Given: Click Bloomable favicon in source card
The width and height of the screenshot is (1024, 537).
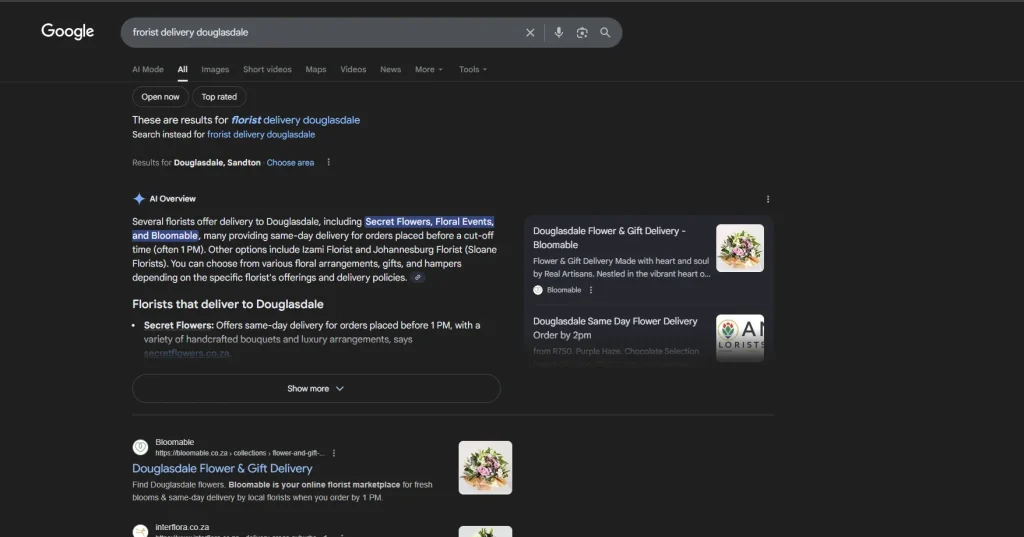Looking at the screenshot, I should [x=537, y=290].
